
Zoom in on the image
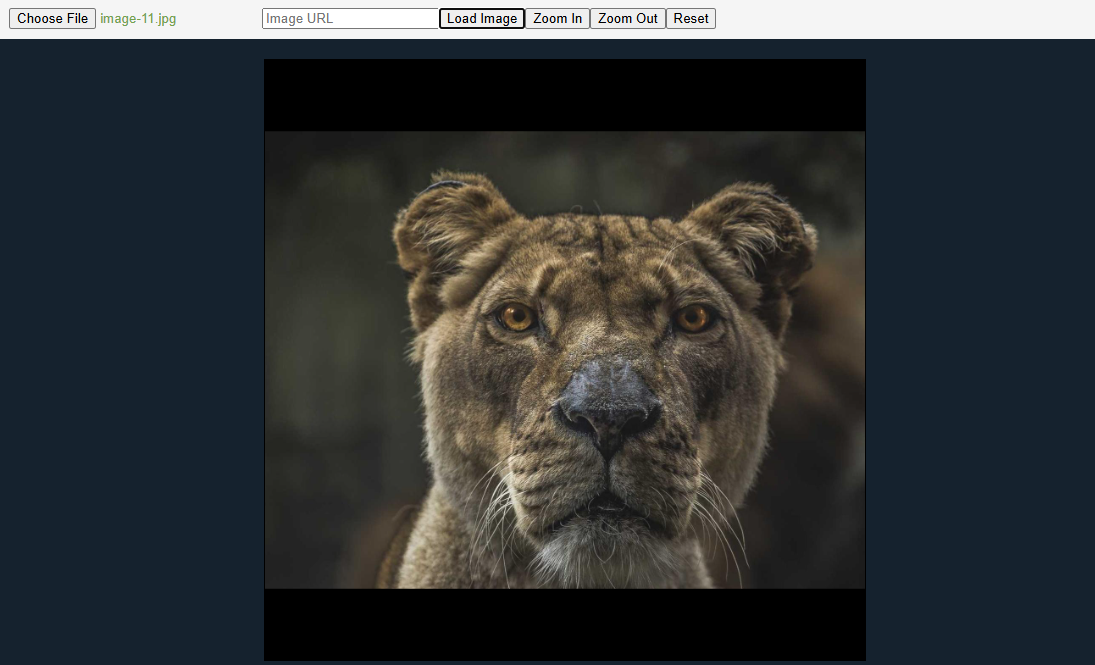coord(557,19)
